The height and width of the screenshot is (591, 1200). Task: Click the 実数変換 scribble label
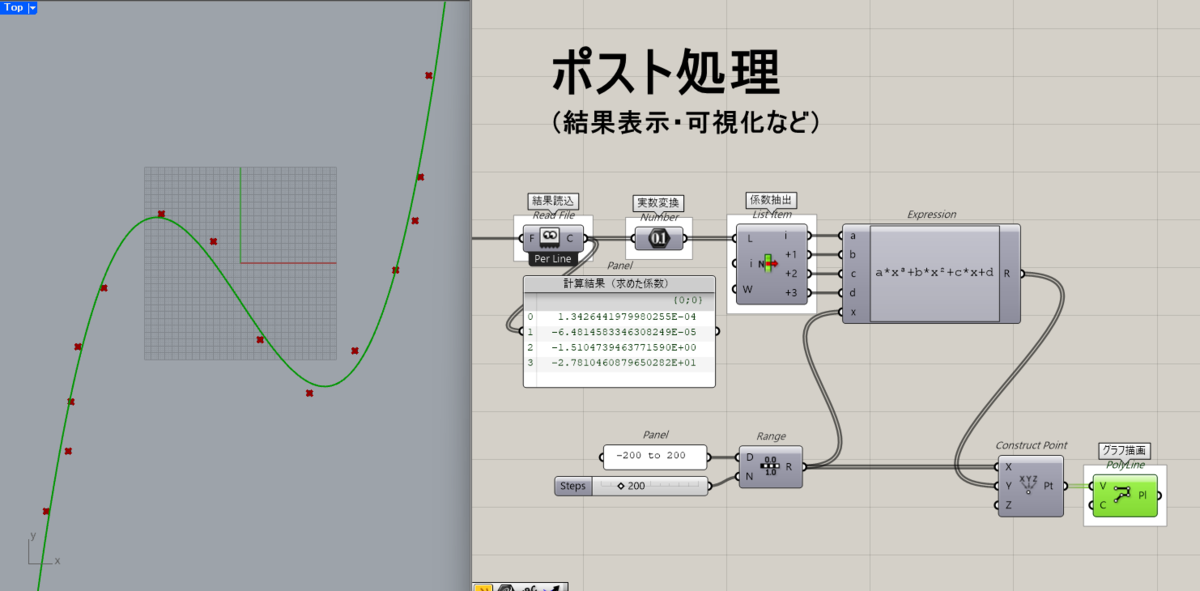pos(660,203)
